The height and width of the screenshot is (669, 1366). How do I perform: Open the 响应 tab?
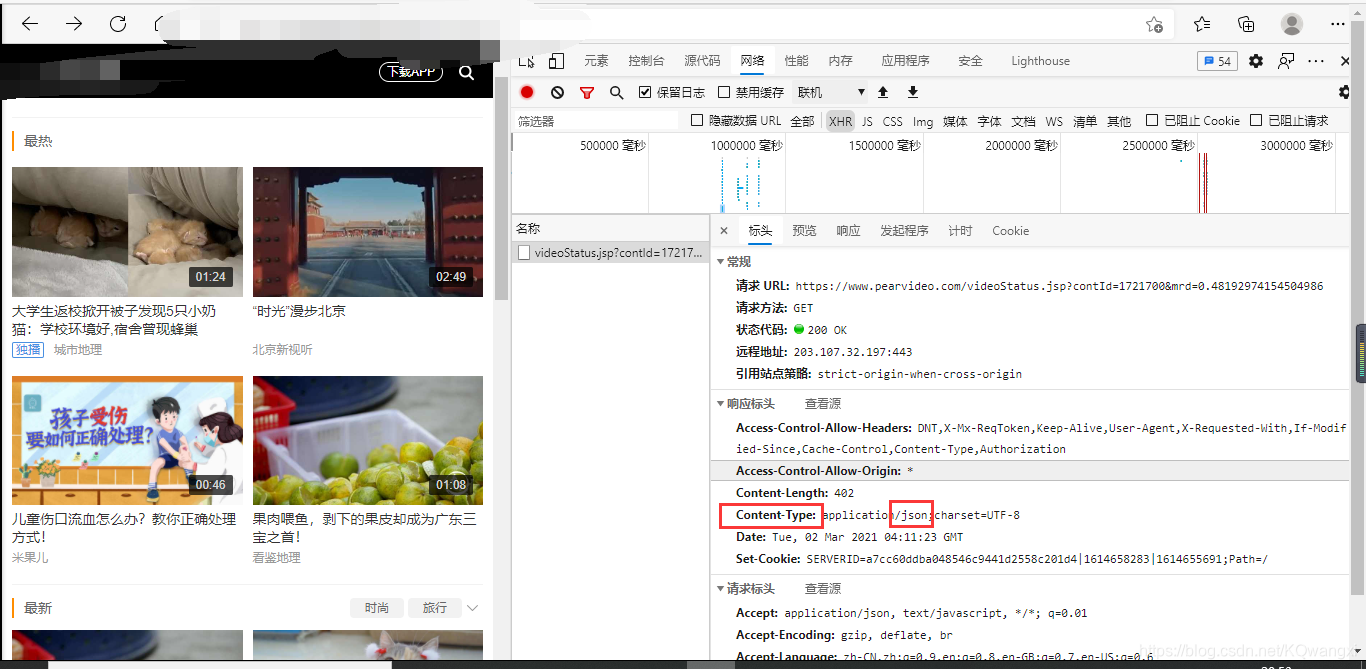click(848, 231)
